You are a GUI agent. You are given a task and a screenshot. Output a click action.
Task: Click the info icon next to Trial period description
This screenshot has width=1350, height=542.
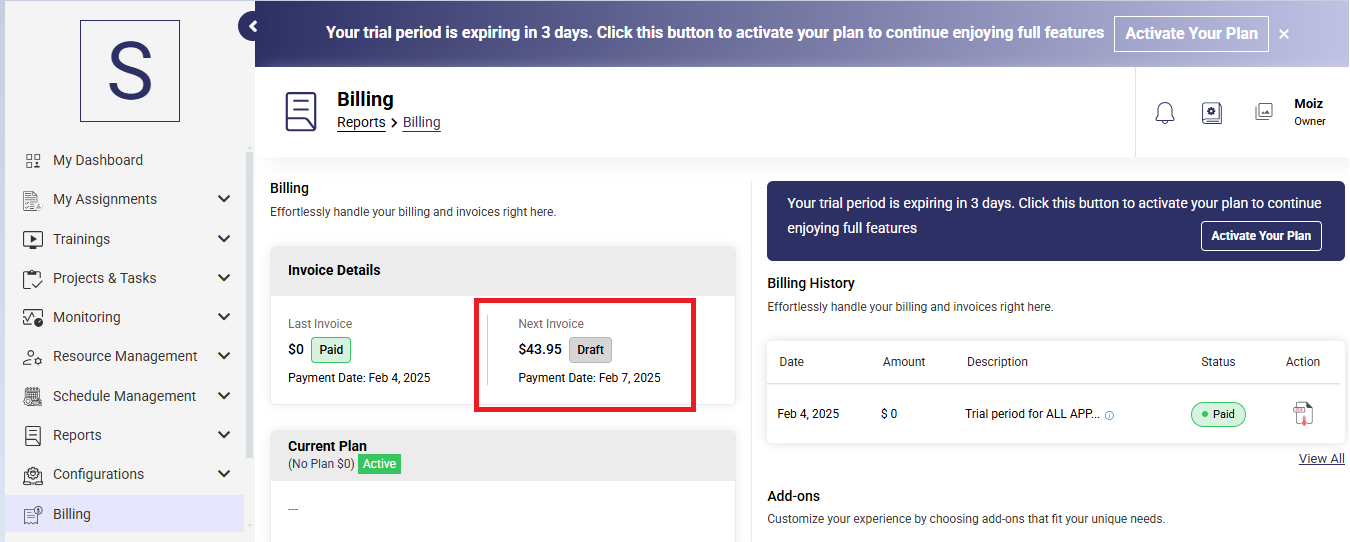[x=1109, y=415]
